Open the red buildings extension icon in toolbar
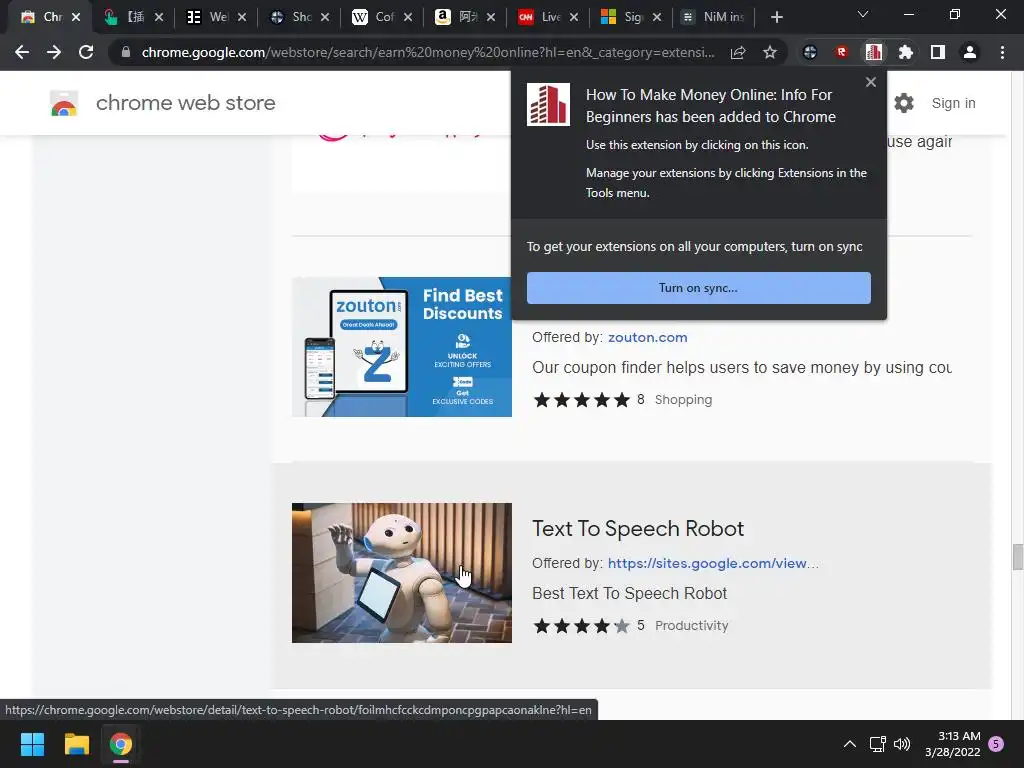1024x768 pixels. pyautogui.click(x=874, y=52)
